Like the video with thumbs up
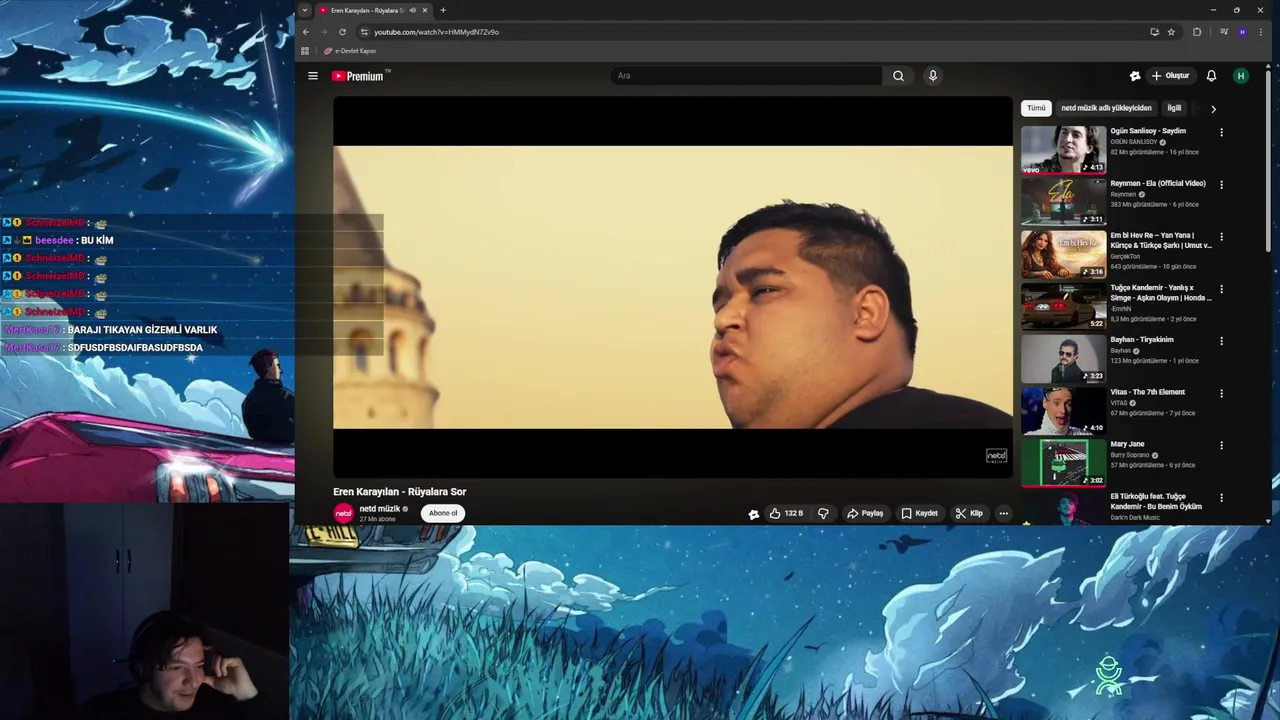 tap(786, 513)
